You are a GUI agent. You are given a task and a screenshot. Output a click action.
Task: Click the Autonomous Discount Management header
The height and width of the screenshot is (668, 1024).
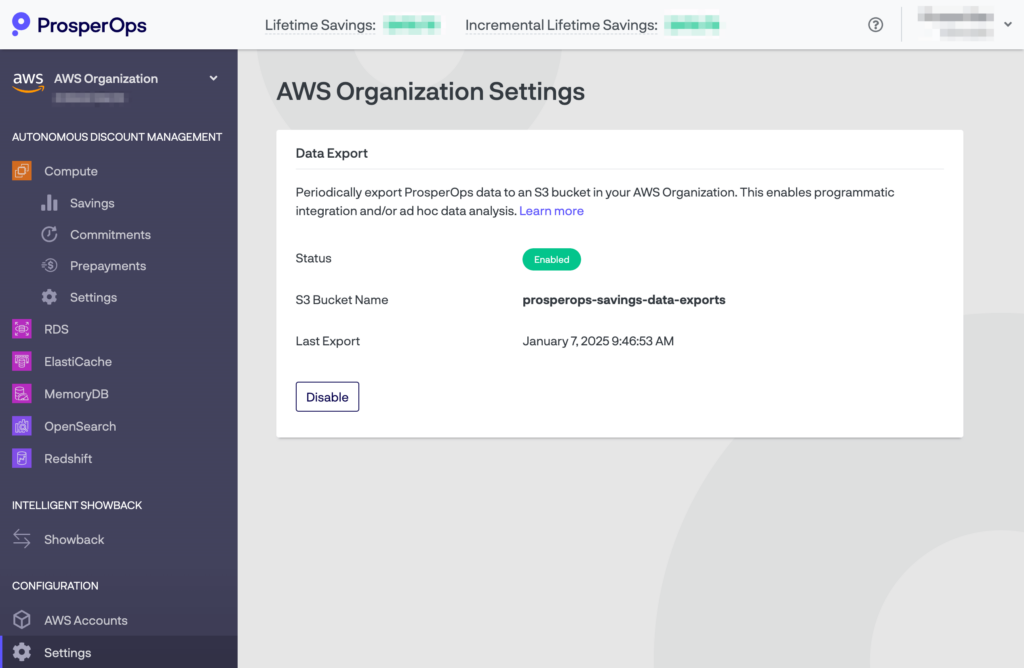click(117, 137)
